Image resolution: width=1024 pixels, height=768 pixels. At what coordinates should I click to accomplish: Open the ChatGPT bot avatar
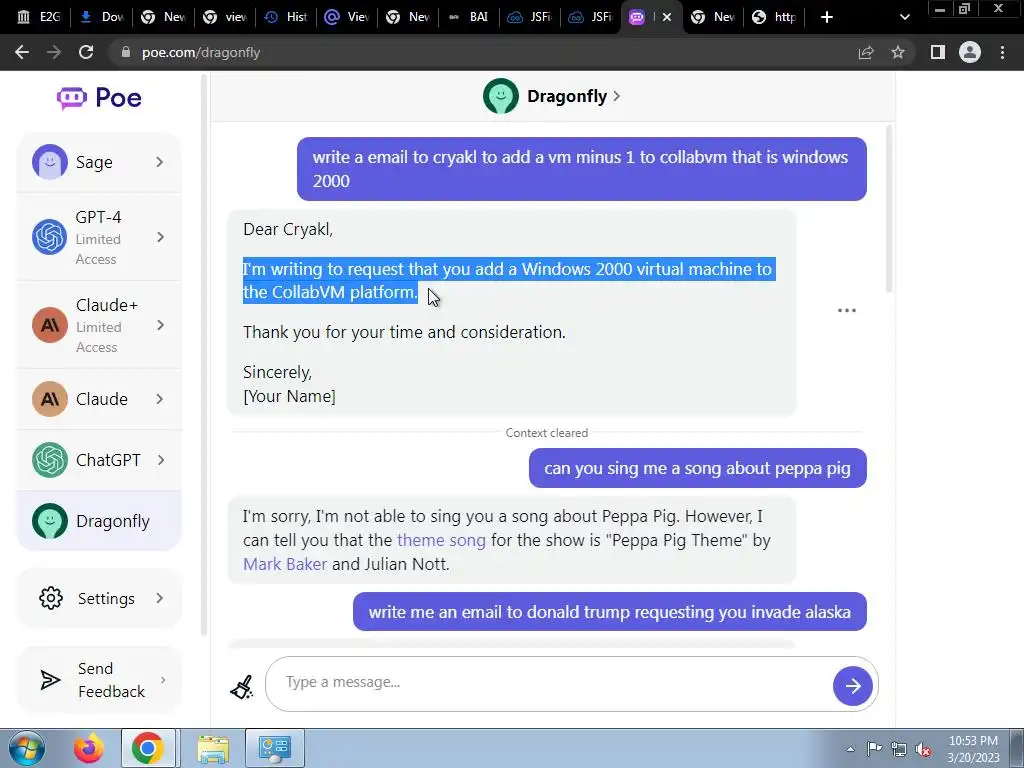point(50,460)
